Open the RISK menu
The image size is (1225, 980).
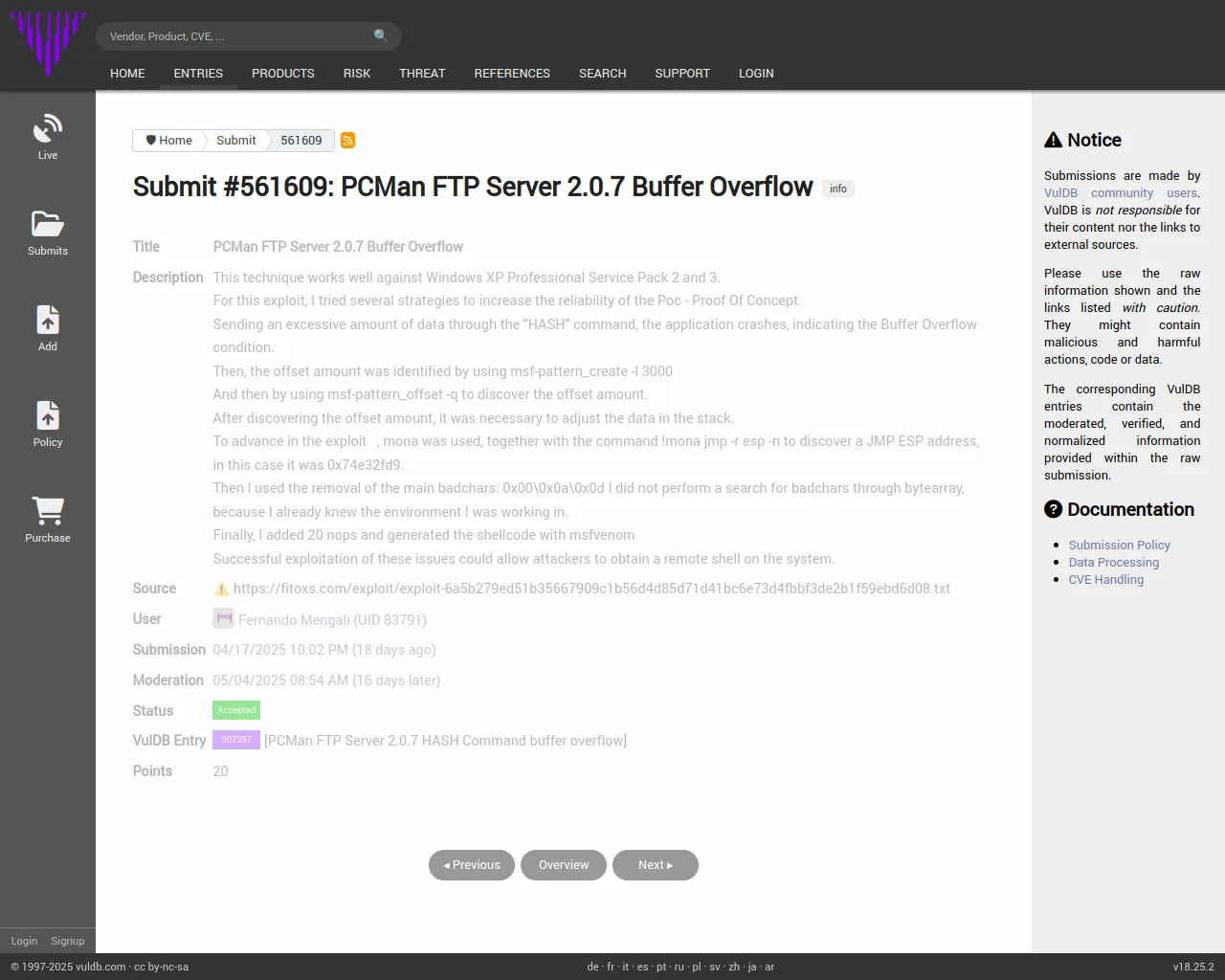[357, 73]
